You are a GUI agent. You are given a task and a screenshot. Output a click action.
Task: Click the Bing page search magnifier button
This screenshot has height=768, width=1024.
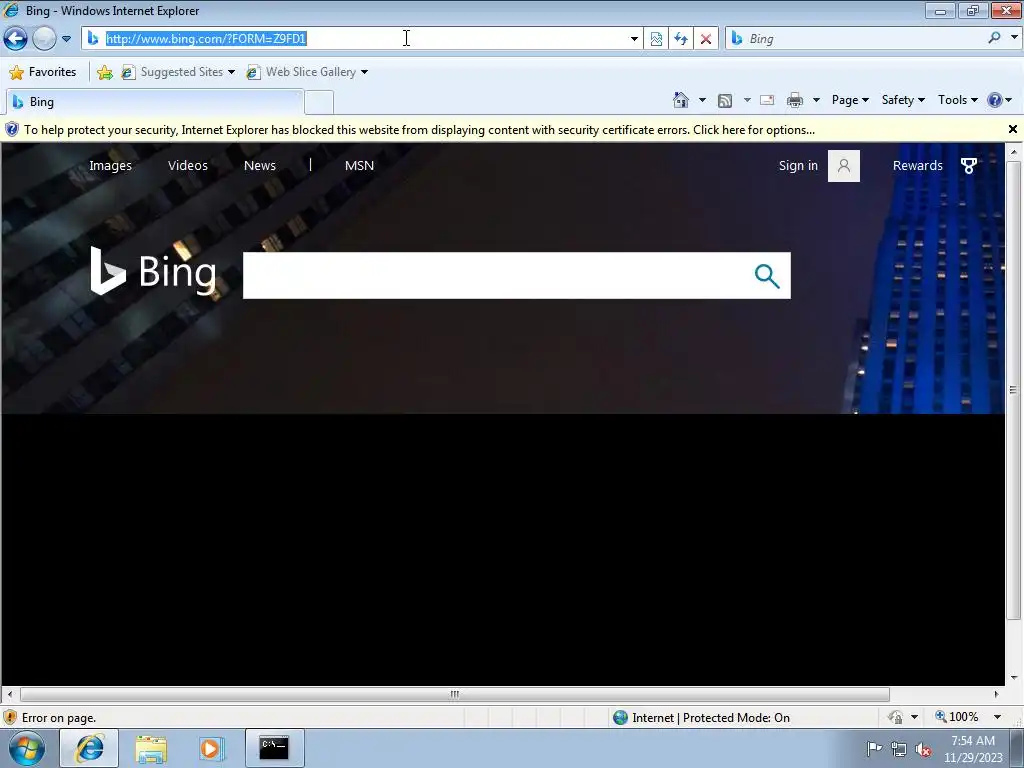(x=767, y=276)
